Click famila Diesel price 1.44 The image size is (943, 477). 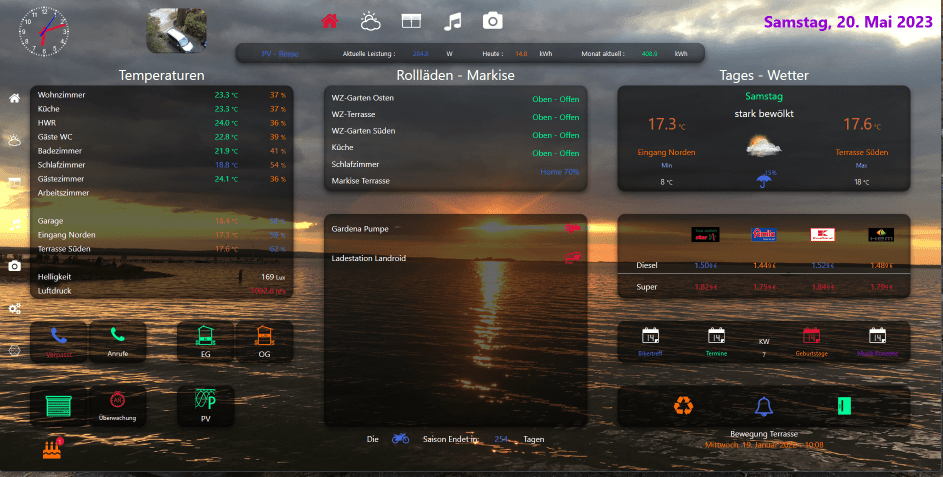tap(764, 265)
